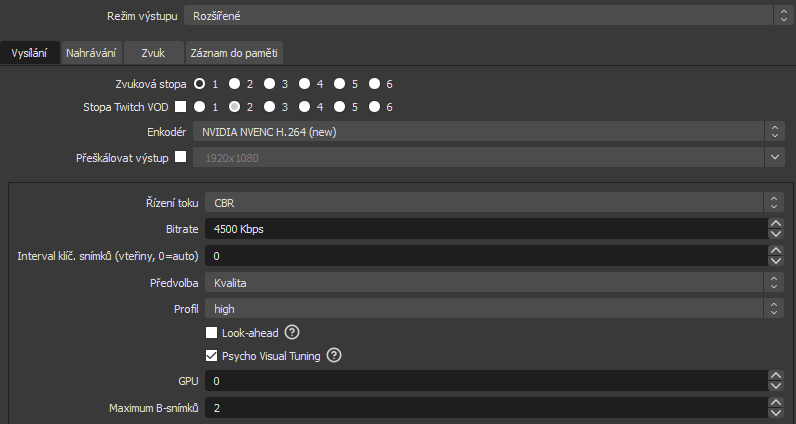Select Twitch VOD track 6
Screen dimensions: 796x424
(375, 107)
